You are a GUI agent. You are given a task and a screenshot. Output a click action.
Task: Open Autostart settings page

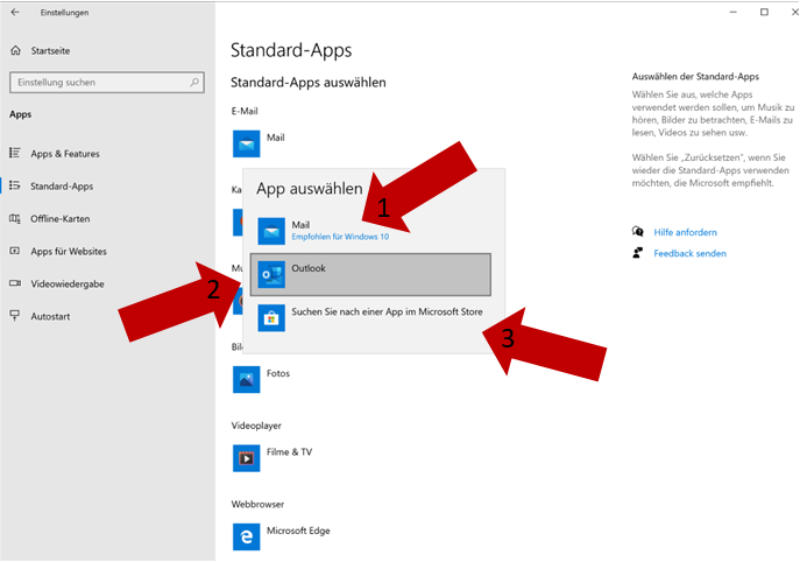50,317
